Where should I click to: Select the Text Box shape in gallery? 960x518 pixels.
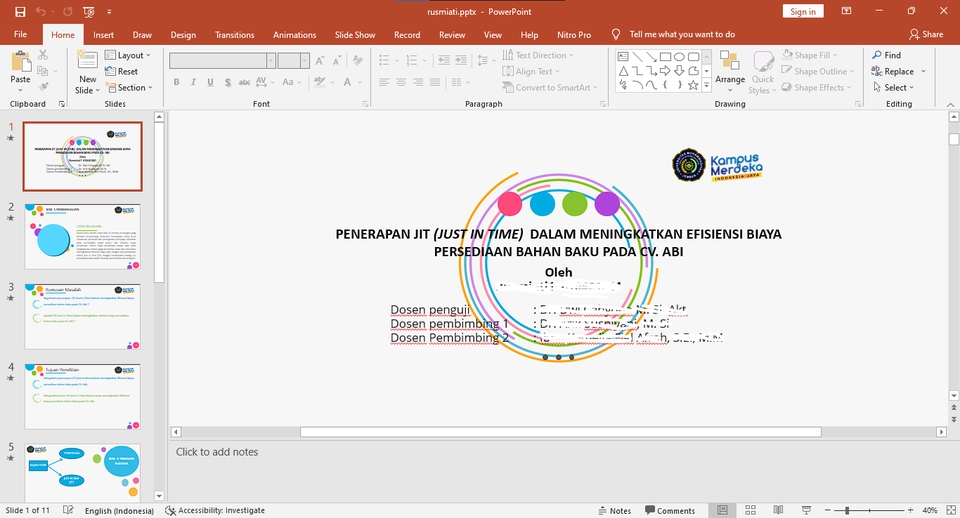(623, 56)
